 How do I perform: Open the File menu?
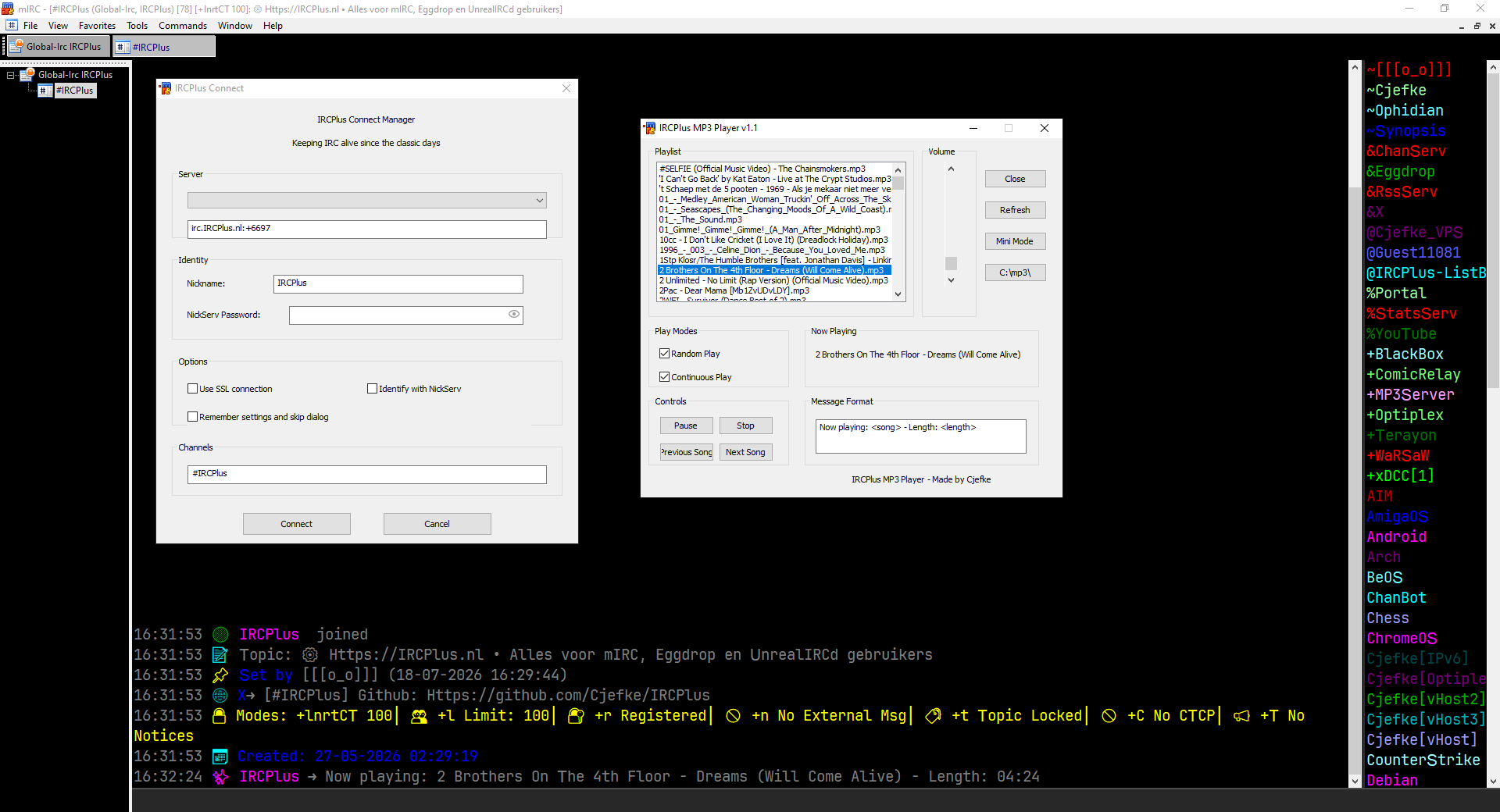click(30, 26)
